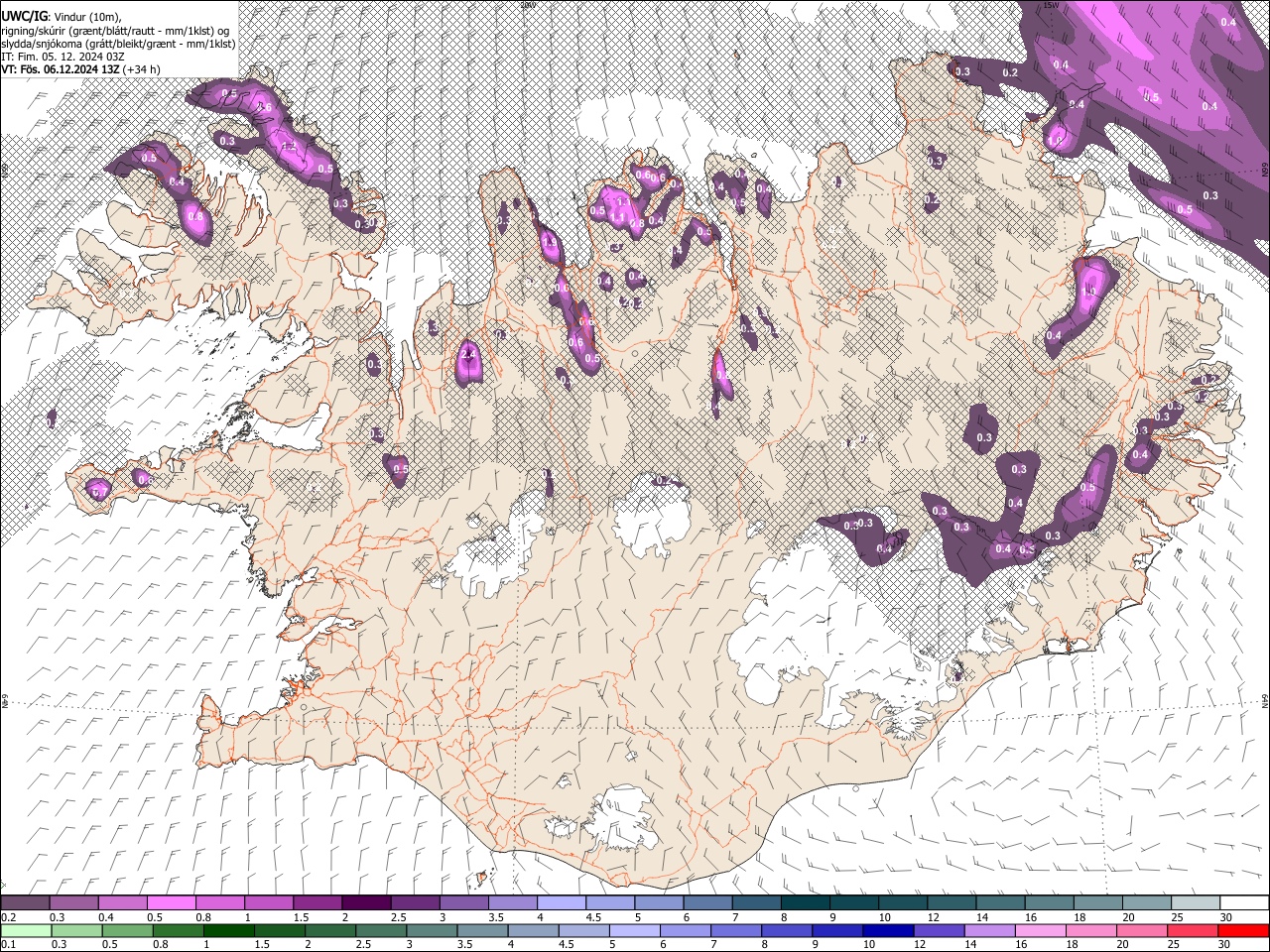Pick the darkest purple upper swatch 2 to 2.5

tap(368, 902)
